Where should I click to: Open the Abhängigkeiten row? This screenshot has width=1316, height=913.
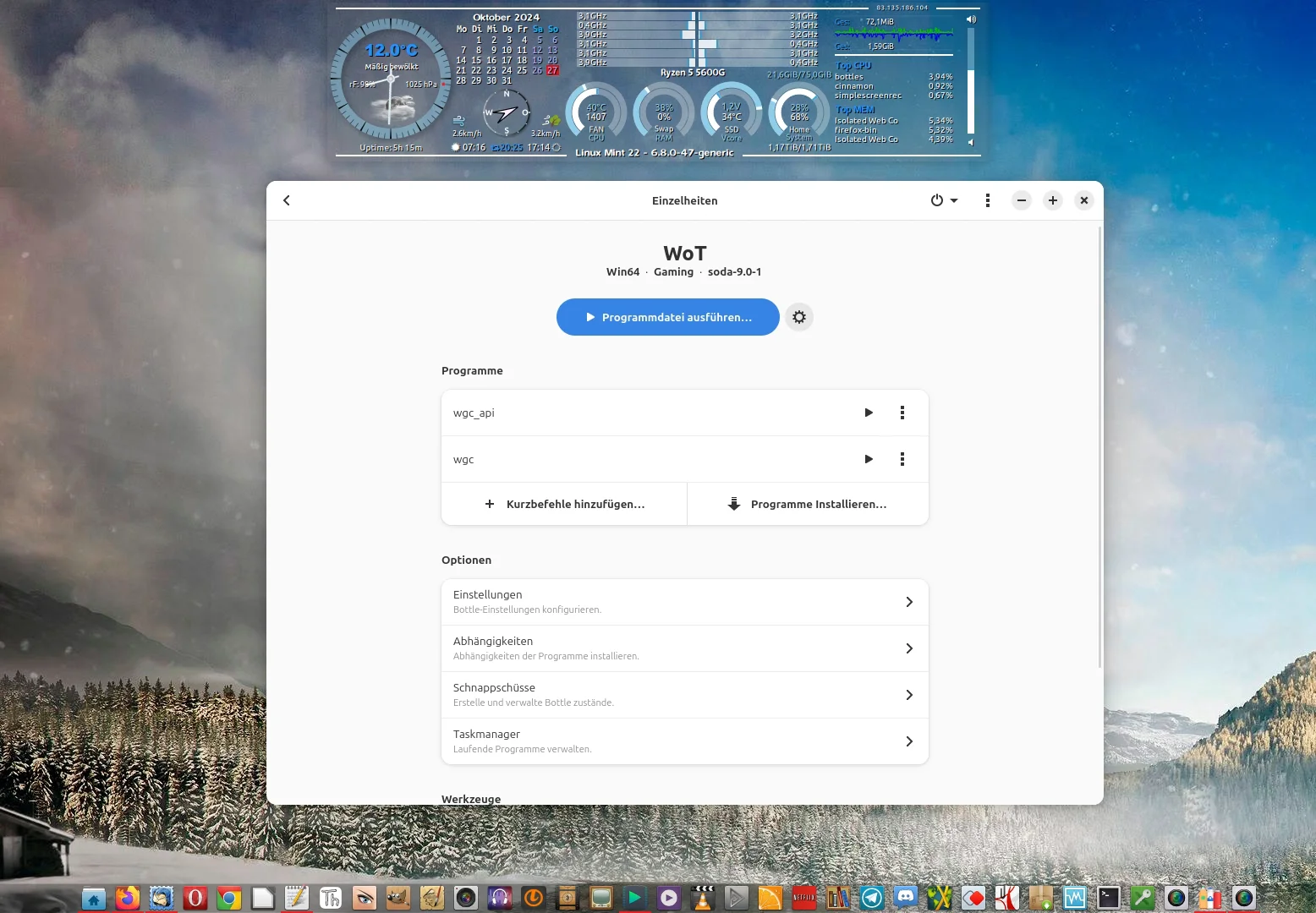[x=685, y=648]
